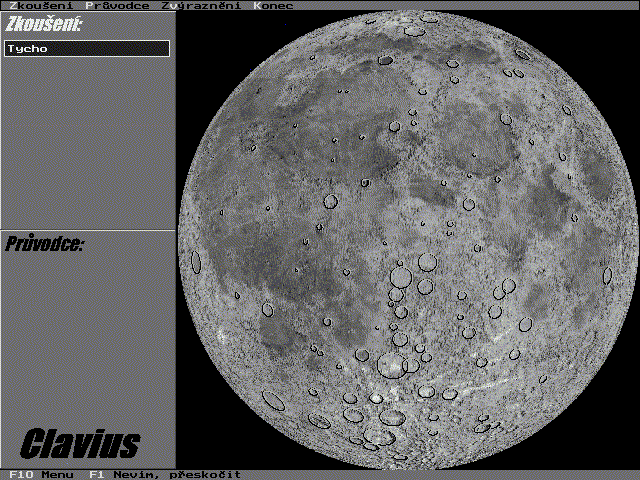Viewport: 640px width, 480px height.
Task: Click large bright Deslandres crater outline
Action: pyautogui.click(x=391, y=365)
